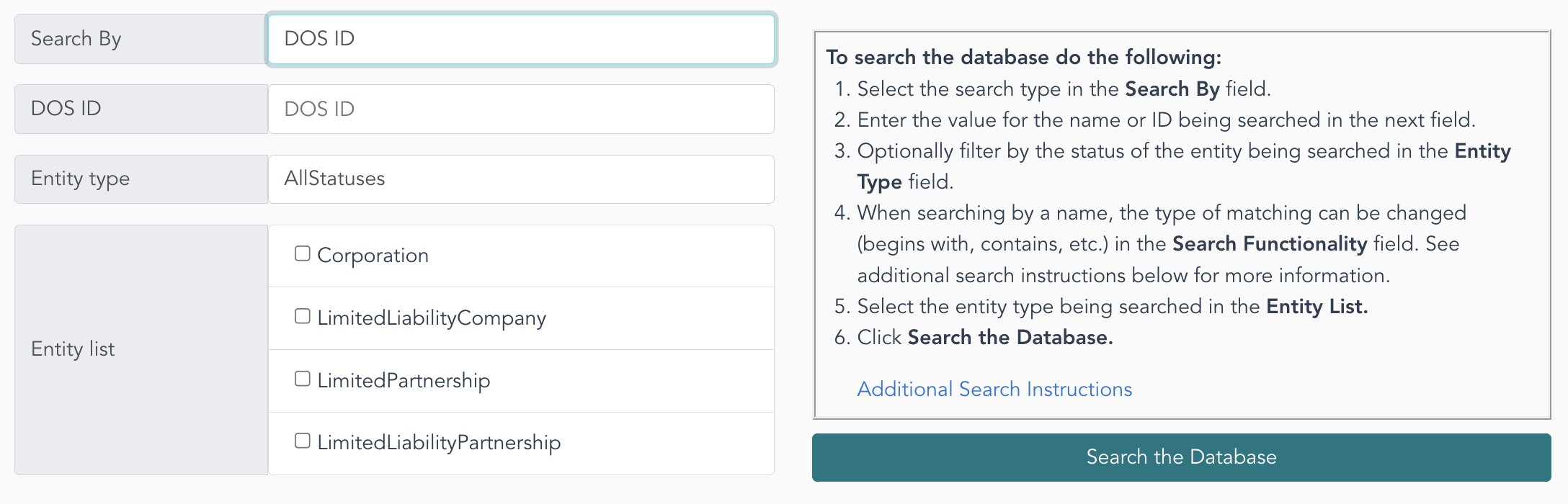Select the LimitedLiabilityPartnership checkbox box

[x=303, y=441]
